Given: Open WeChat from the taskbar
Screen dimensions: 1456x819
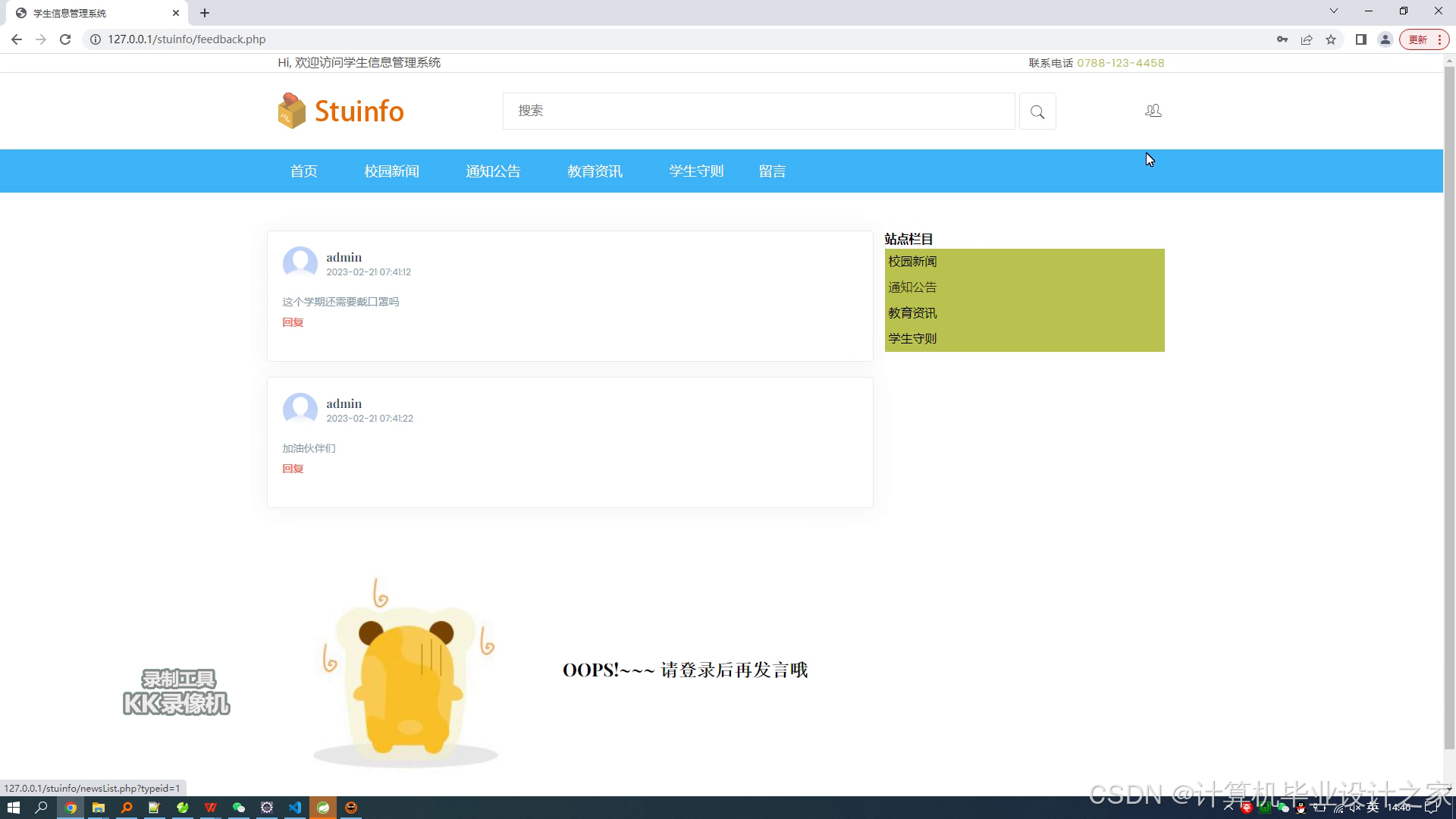Looking at the screenshot, I should click(x=239, y=808).
